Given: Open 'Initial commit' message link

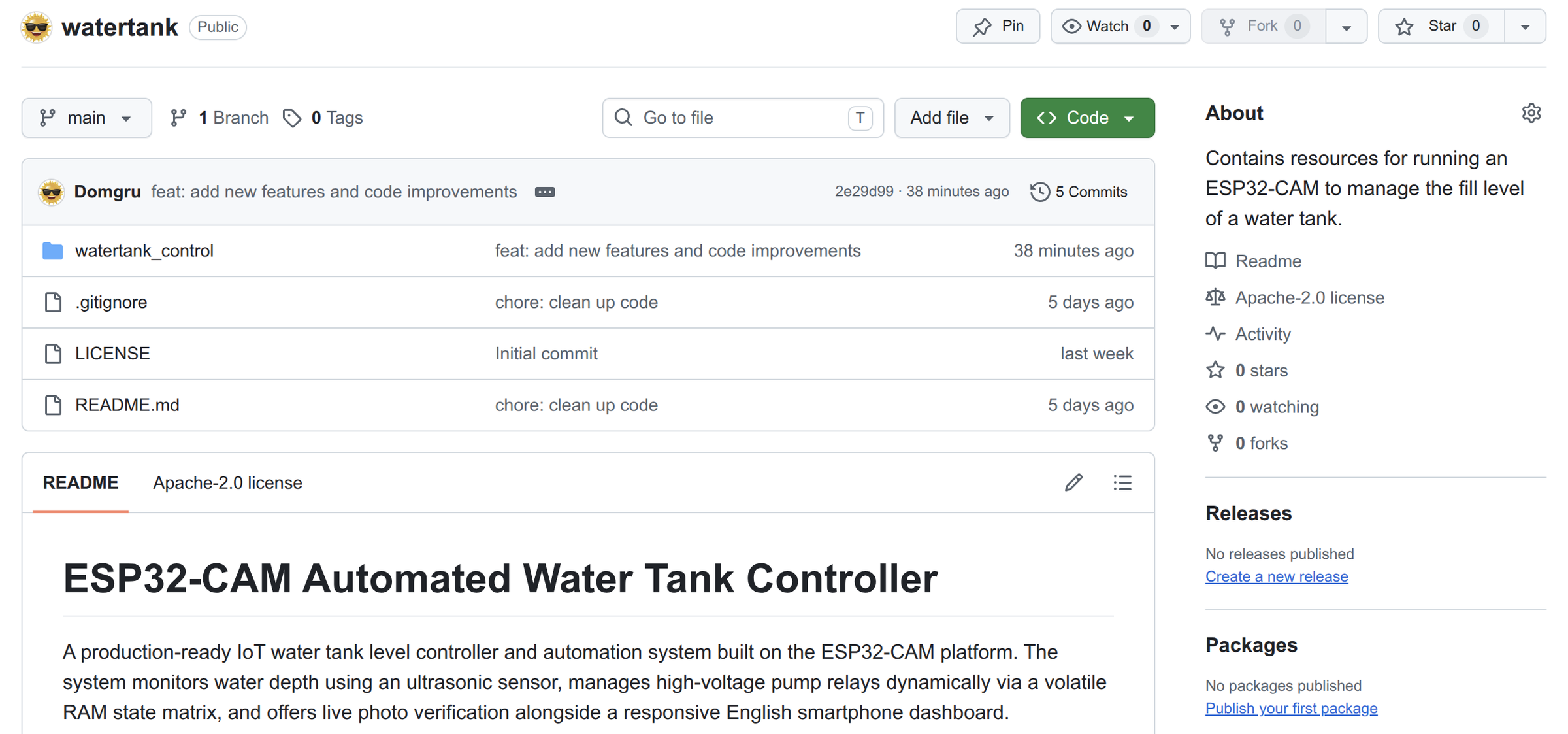Looking at the screenshot, I should [x=546, y=354].
